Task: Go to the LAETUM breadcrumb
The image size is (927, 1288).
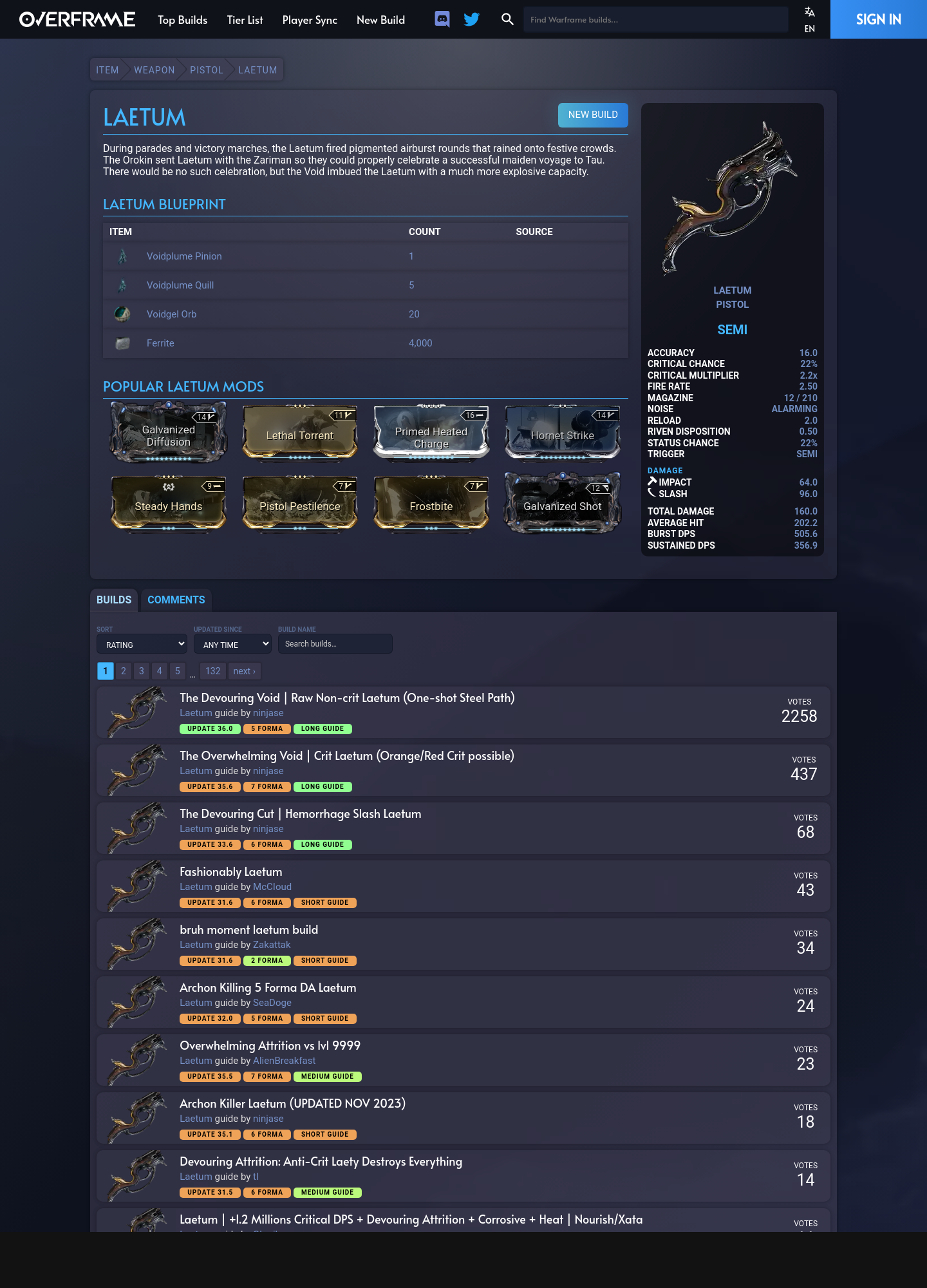Action: click(257, 70)
